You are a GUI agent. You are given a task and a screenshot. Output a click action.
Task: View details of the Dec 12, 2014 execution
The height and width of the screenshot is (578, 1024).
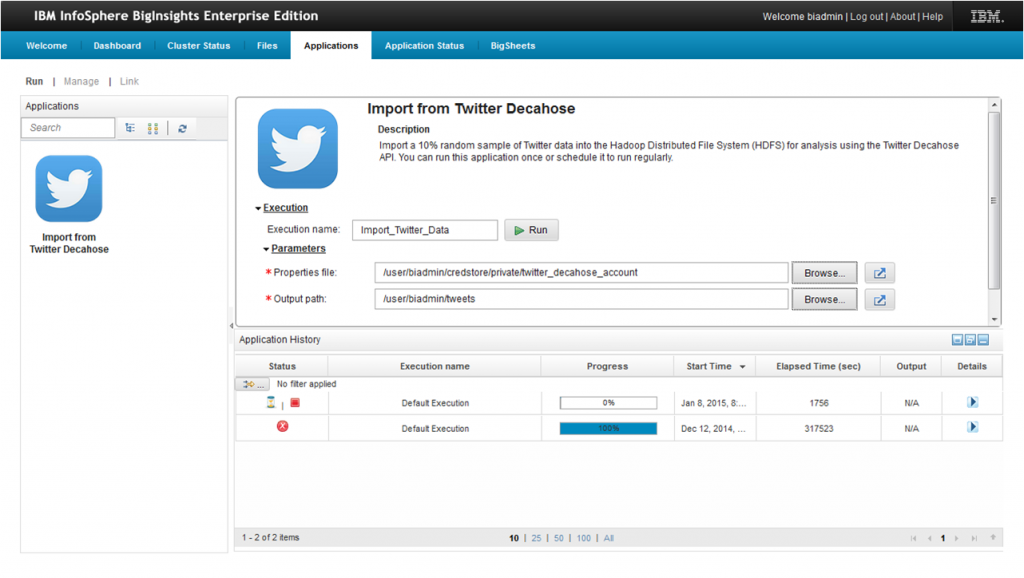click(x=972, y=427)
